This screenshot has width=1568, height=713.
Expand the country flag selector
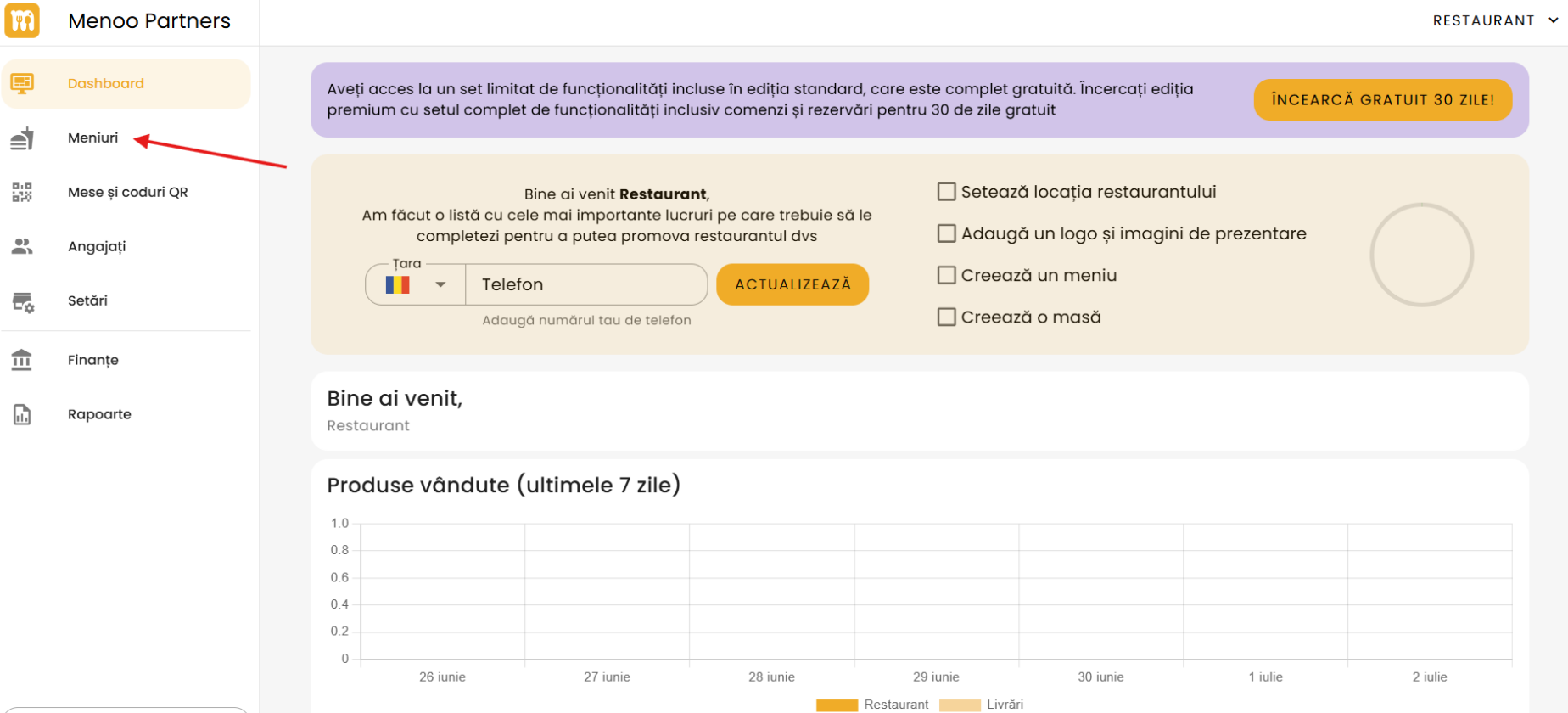[416, 284]
